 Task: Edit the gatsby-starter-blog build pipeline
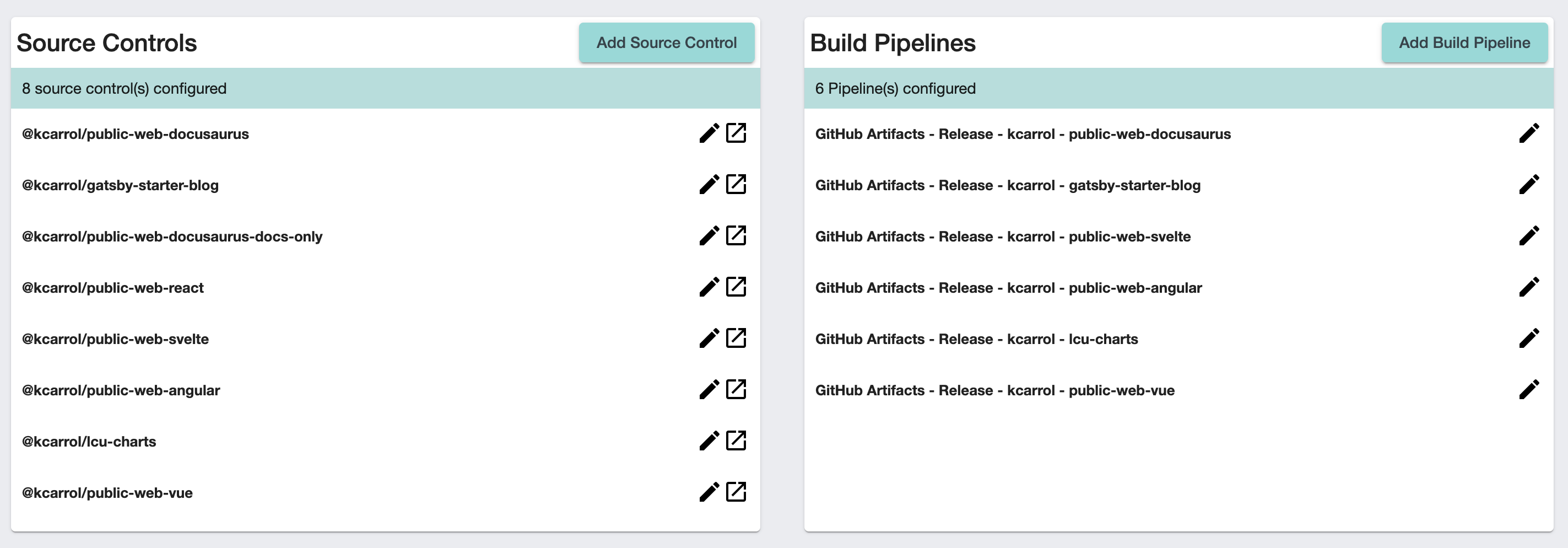click(1529, 184)
